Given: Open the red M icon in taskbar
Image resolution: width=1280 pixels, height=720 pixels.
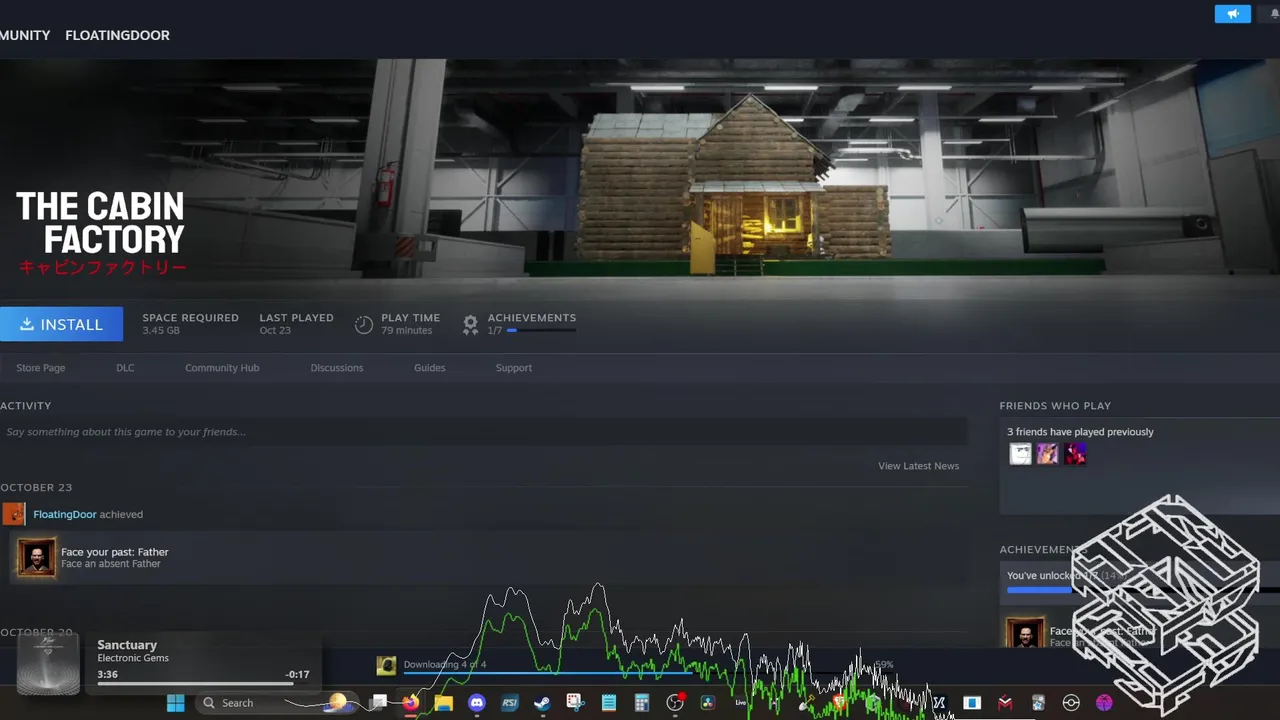Looking at the screenshot, I should [x=1005, y=703].
